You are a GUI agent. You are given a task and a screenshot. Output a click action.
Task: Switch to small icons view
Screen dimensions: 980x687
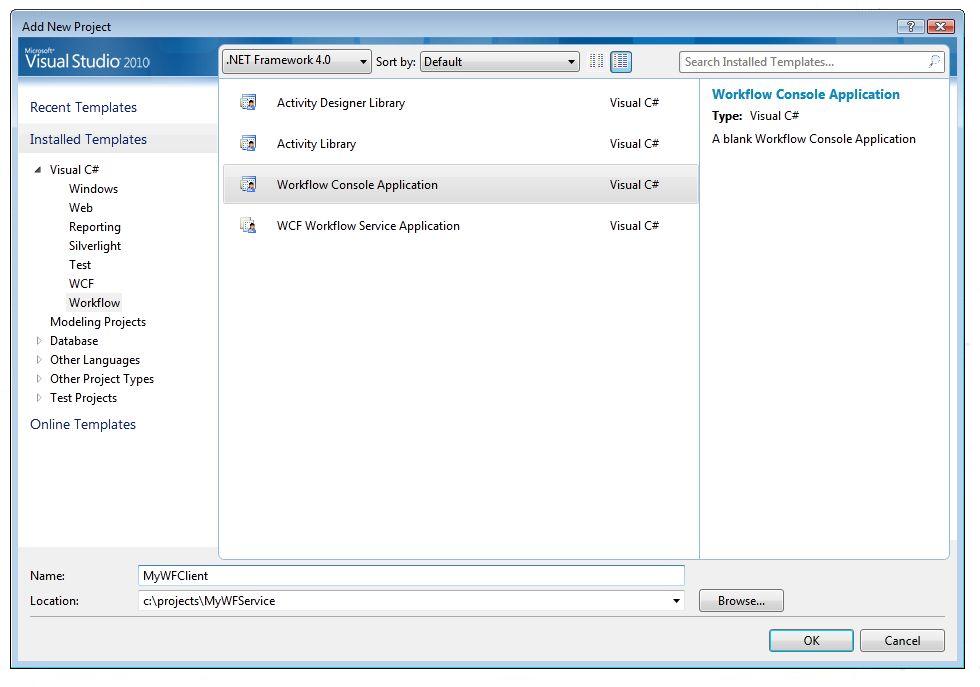point(596,61)
